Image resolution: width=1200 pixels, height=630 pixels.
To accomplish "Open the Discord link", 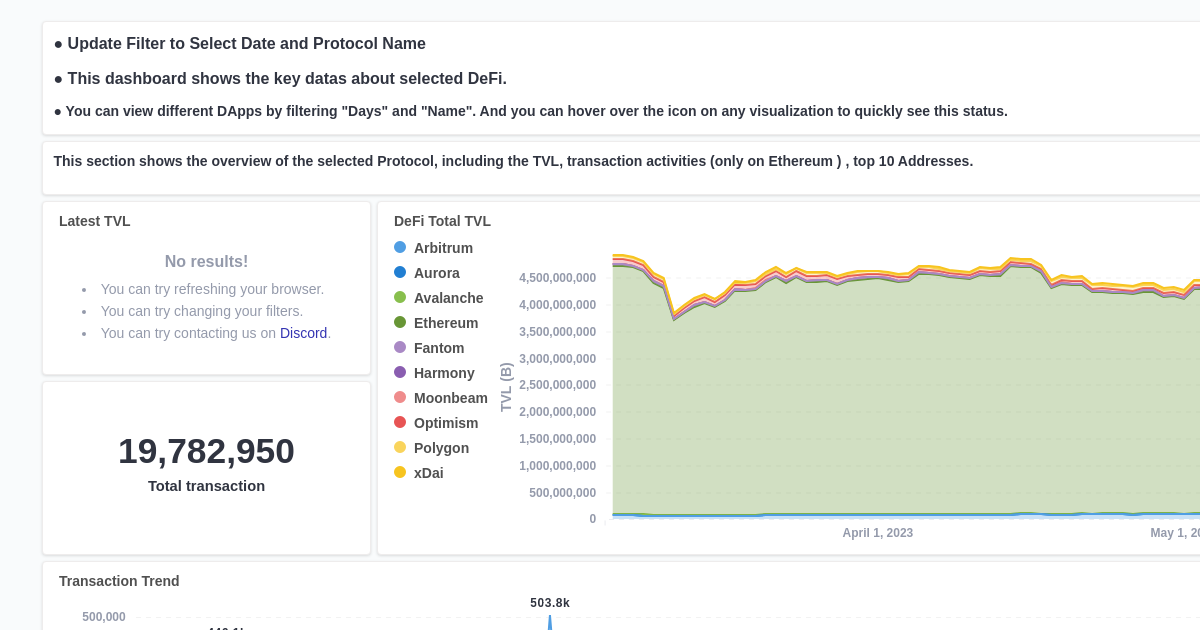I will 304,333.
